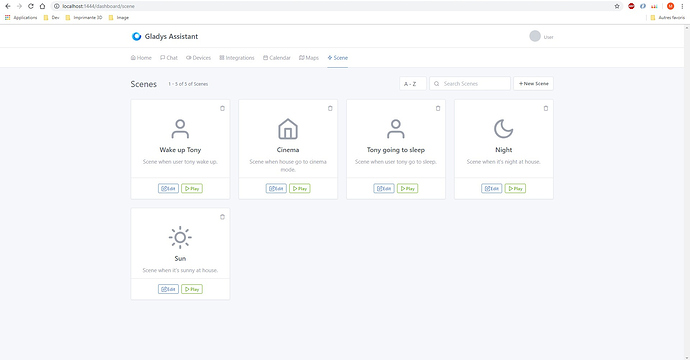Open the Imprimante 3D bookmarks folder
Image resolution: width=690 pixels, height=360 pixels.
click(84, 18)
